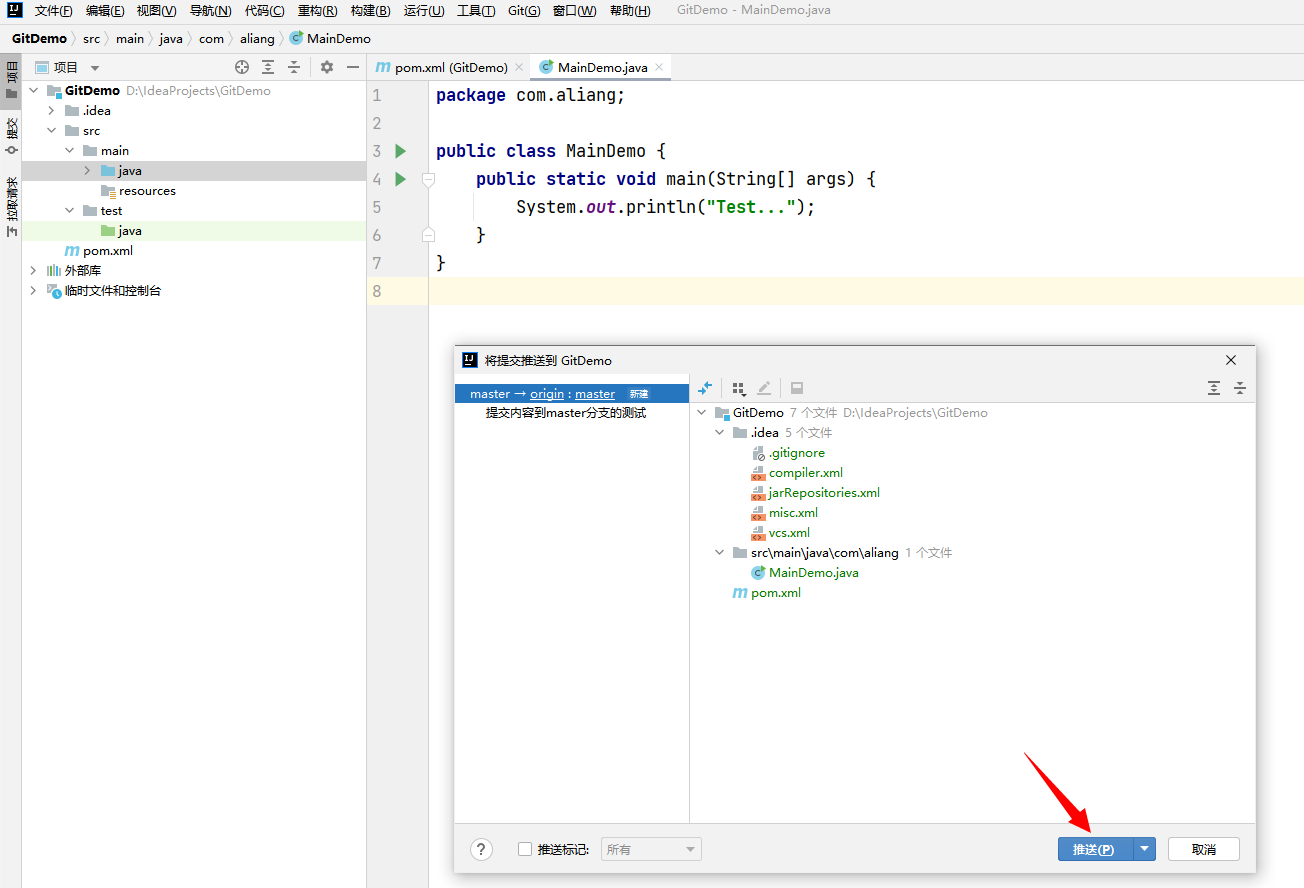Collapse src\main\java\com\aliang group in push dialog
1304x888 pixels.
click(720, 553)
